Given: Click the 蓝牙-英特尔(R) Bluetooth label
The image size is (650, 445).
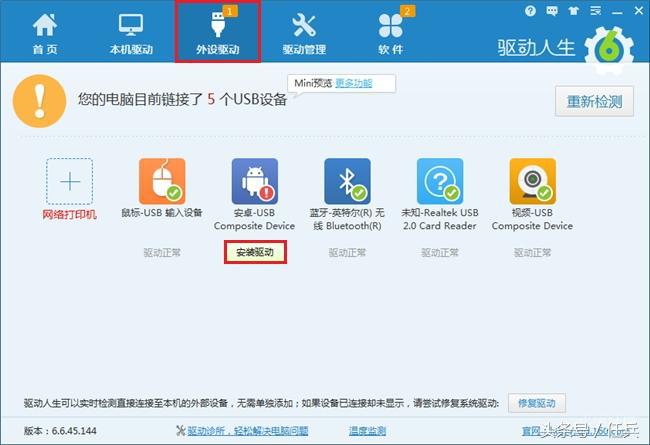Looking at the screenshot, I should [347, 219].
